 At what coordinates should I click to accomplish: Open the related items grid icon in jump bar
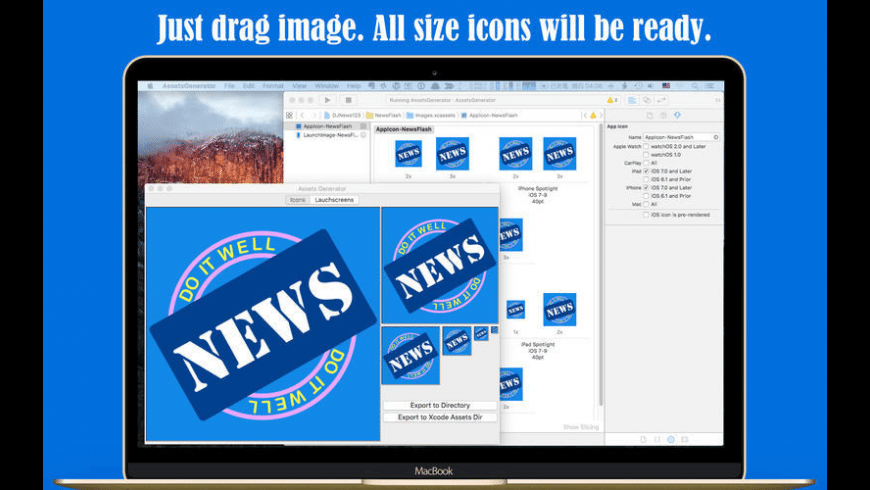coord(290,115)
